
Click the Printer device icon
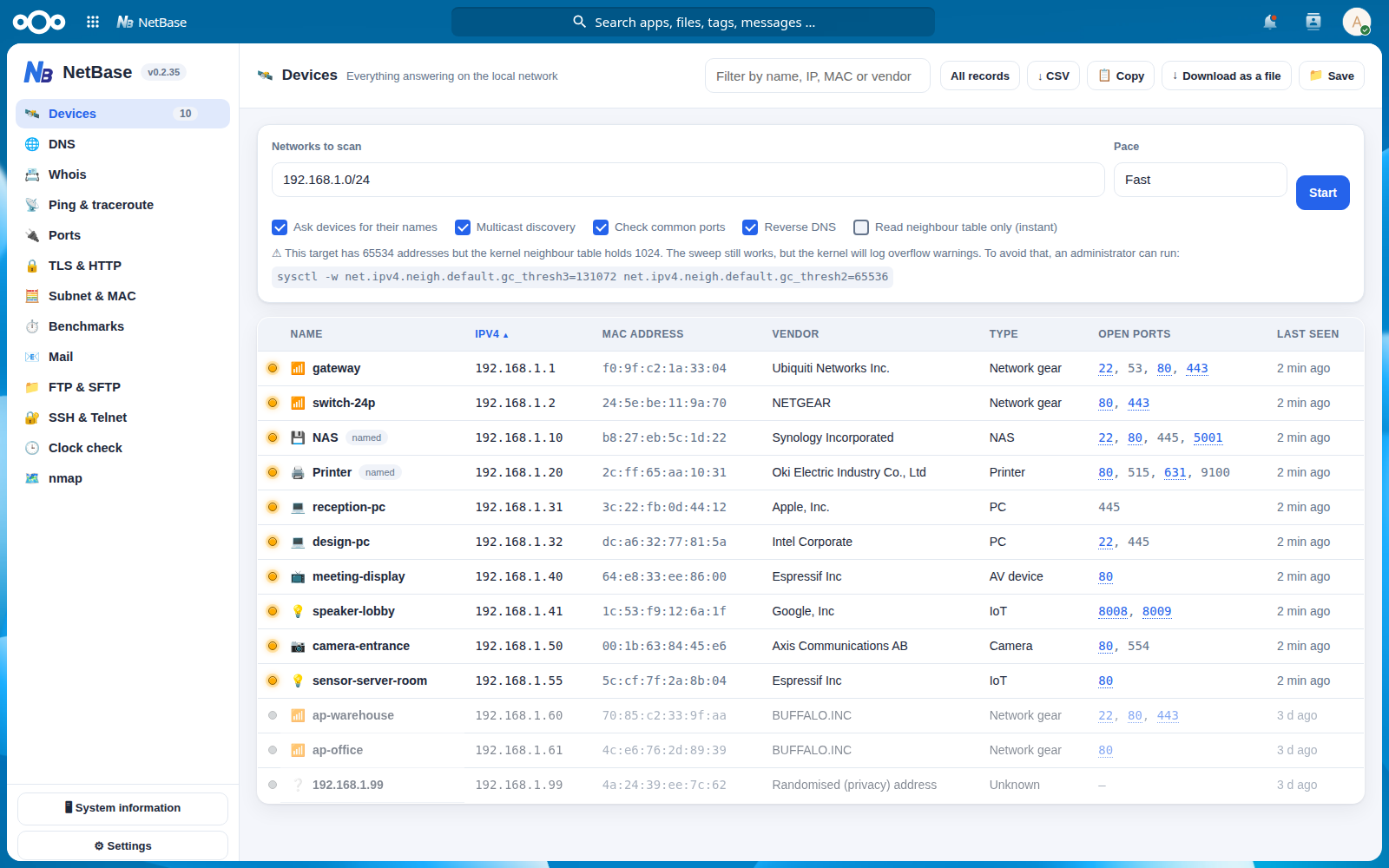[298, 472]
